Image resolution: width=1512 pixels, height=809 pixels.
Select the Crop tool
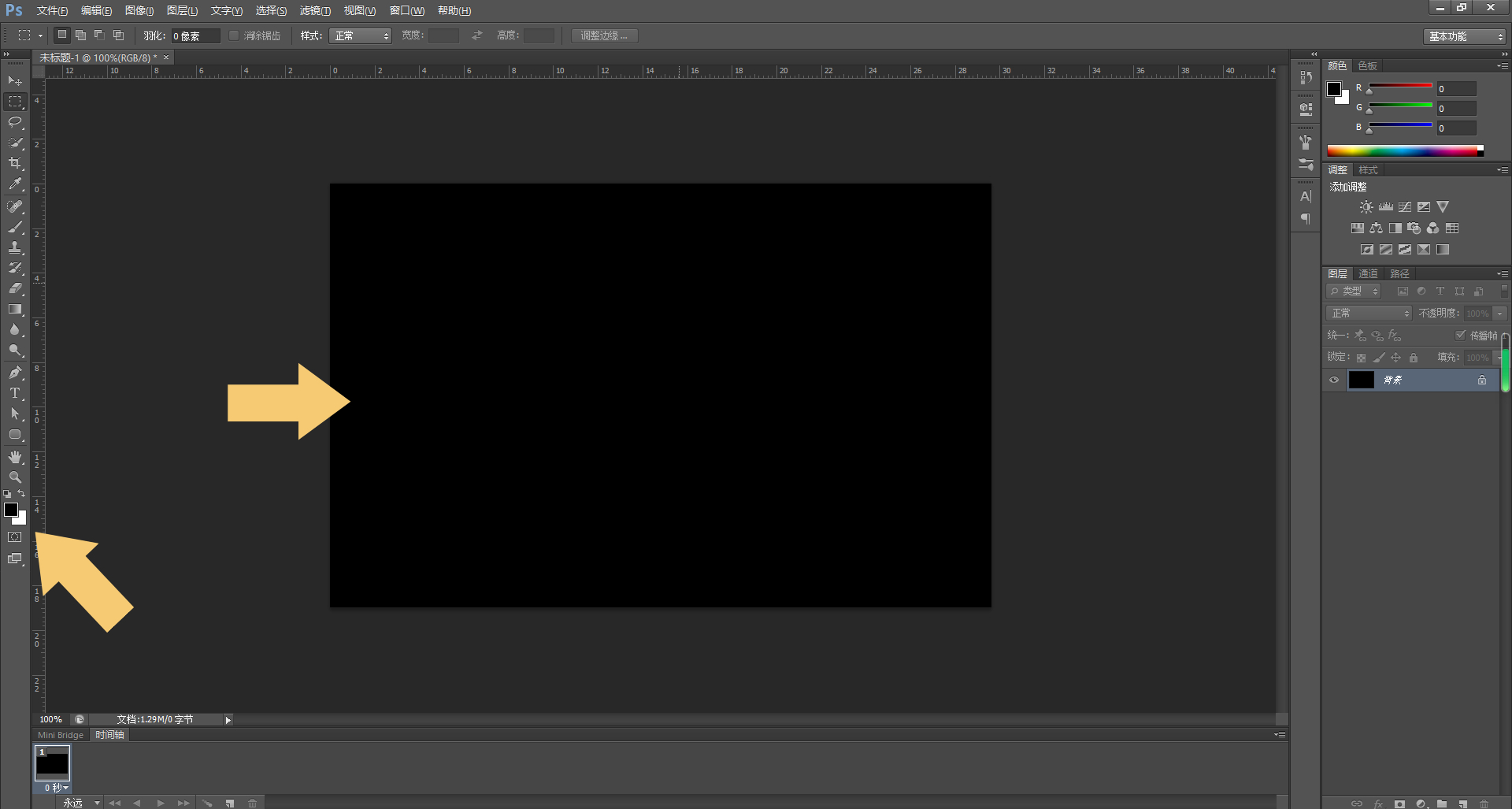pyautogui.click(x=15, y=163)
